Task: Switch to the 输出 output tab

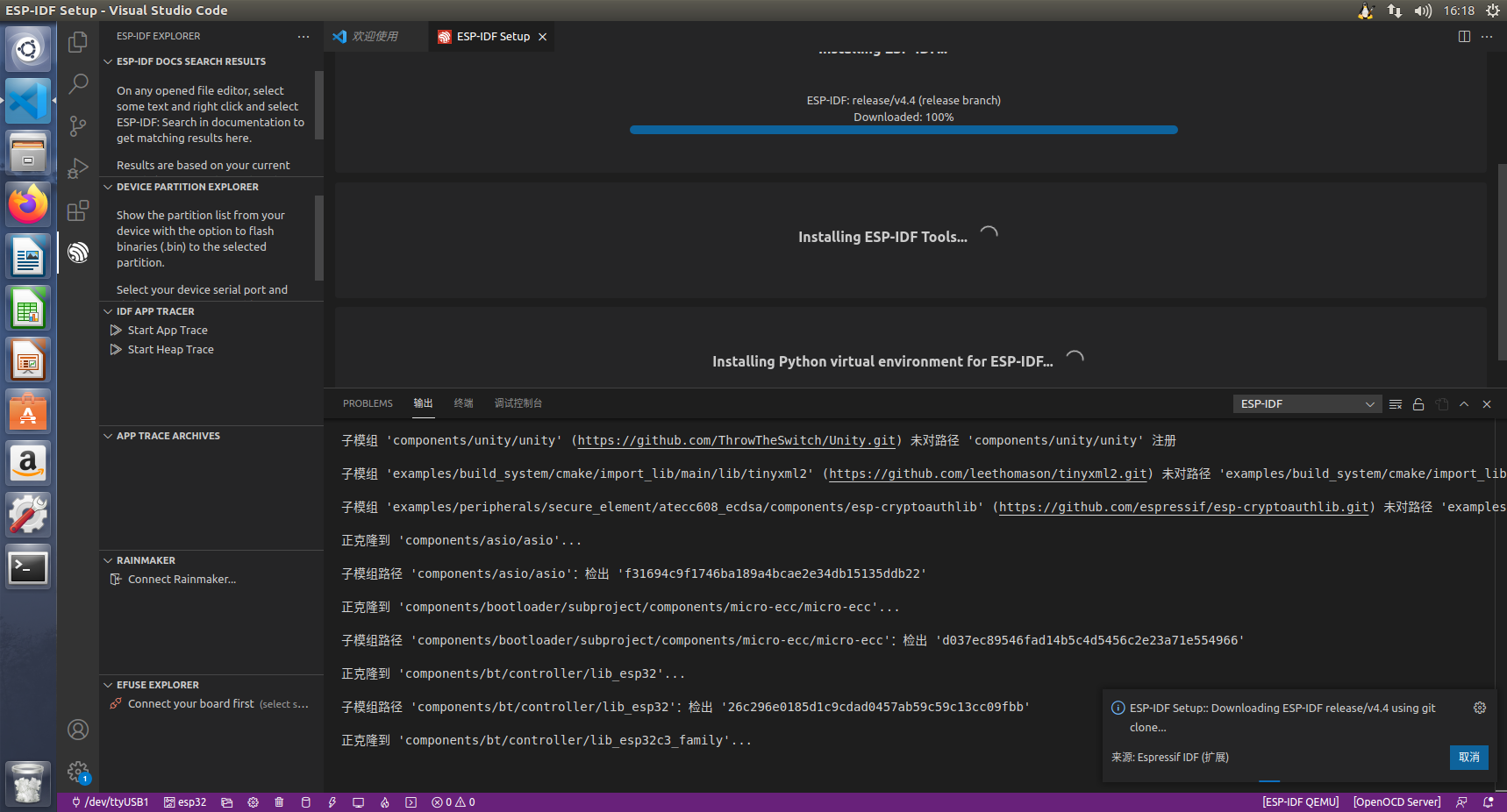Action: (x=424, y=403)
